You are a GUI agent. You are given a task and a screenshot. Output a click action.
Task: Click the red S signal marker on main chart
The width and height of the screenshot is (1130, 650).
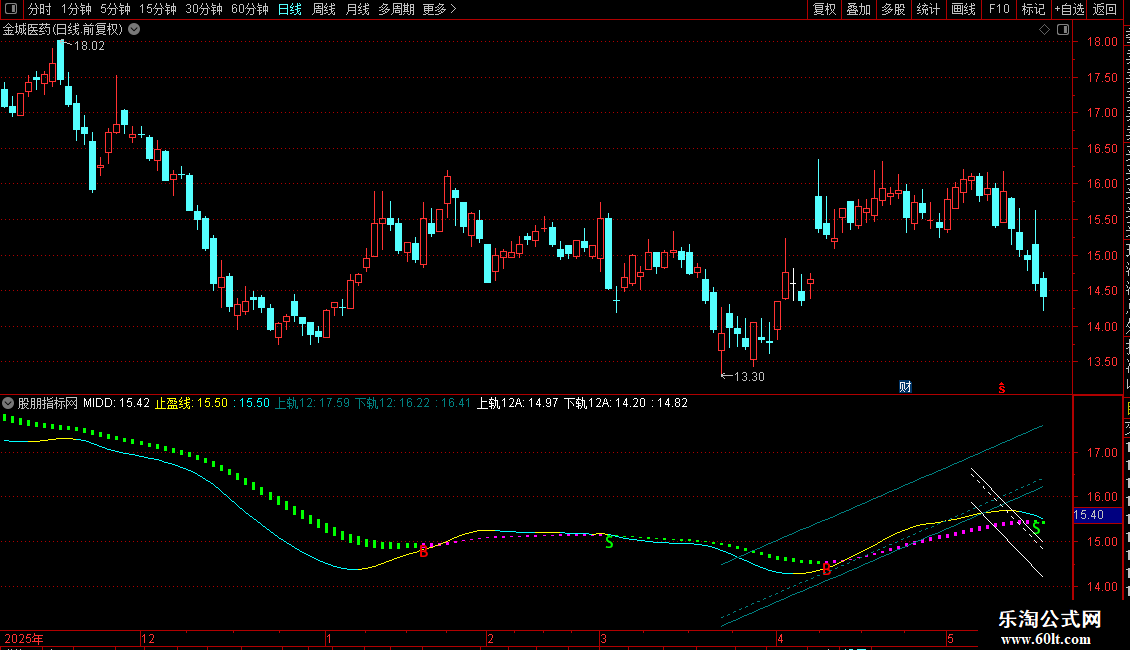[1002, 388]
